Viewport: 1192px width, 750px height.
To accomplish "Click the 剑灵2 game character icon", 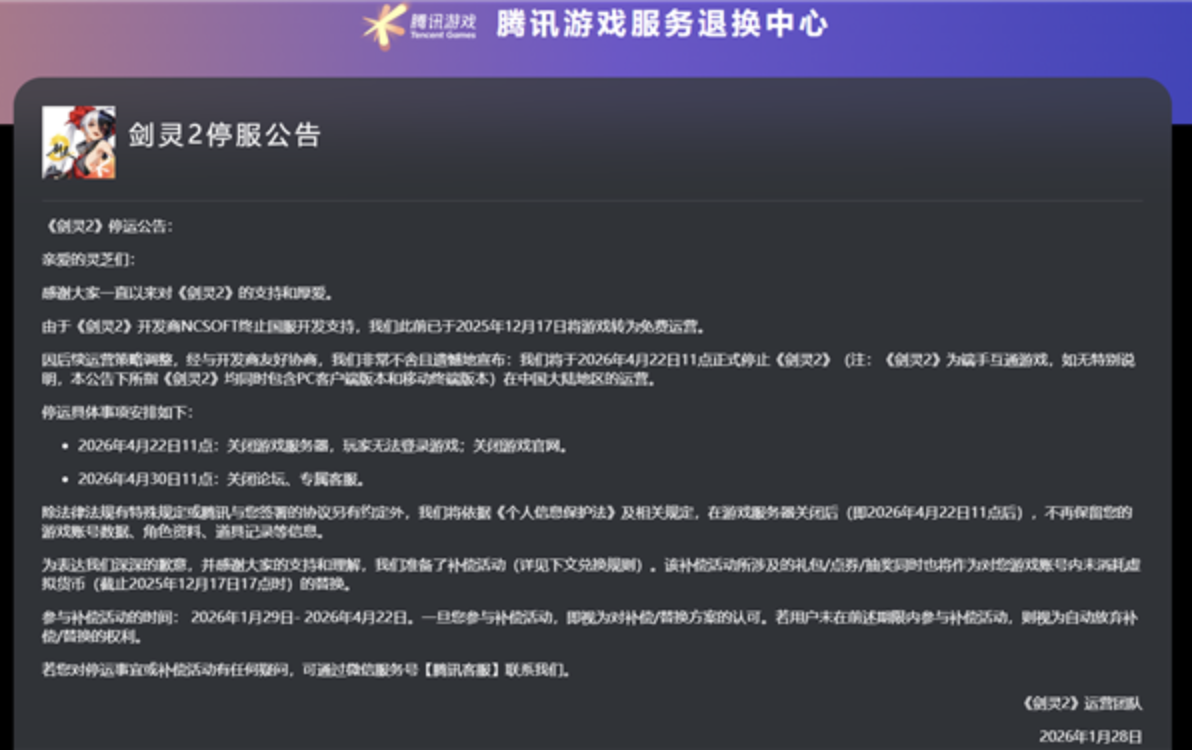I will click(x=78, y=142).
